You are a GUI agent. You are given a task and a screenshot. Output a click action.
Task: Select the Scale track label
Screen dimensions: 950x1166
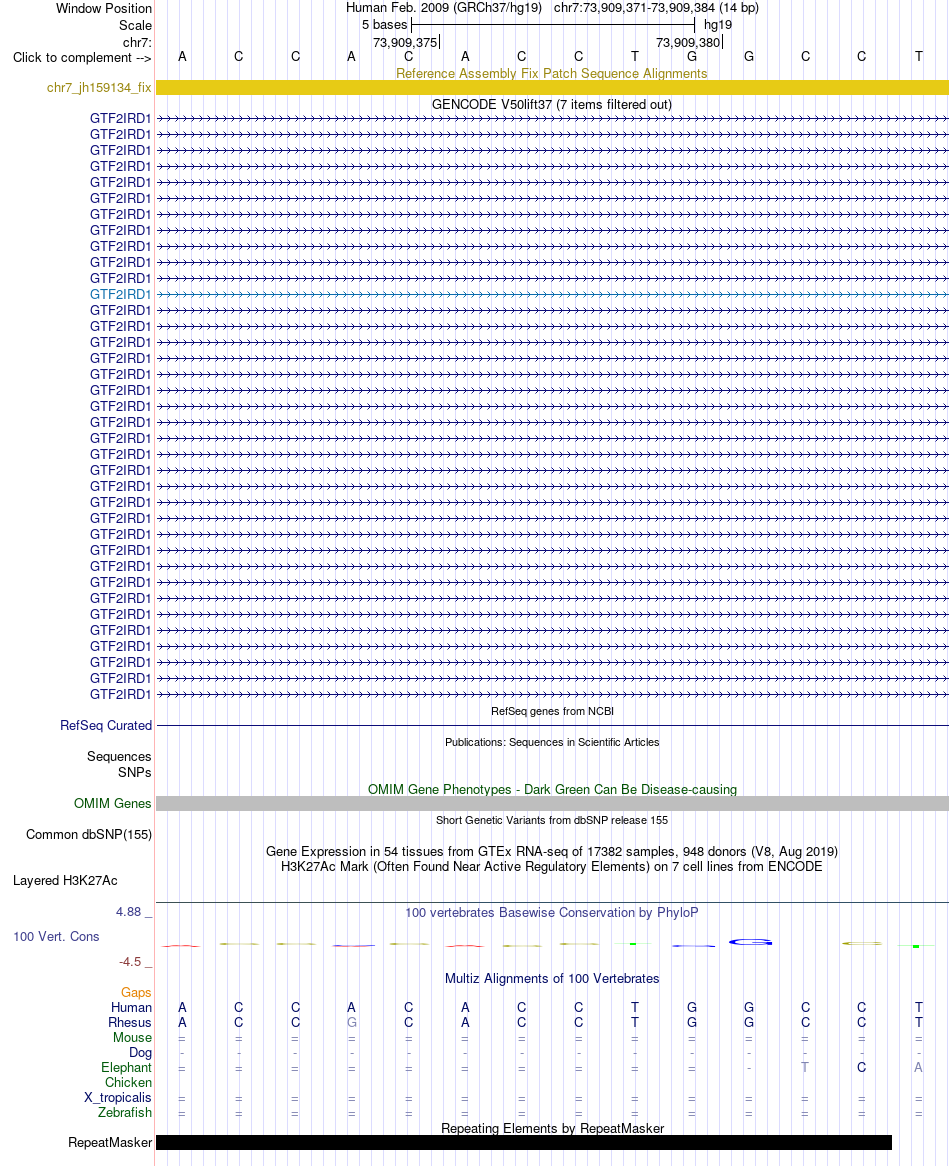[x=135, y=25]
